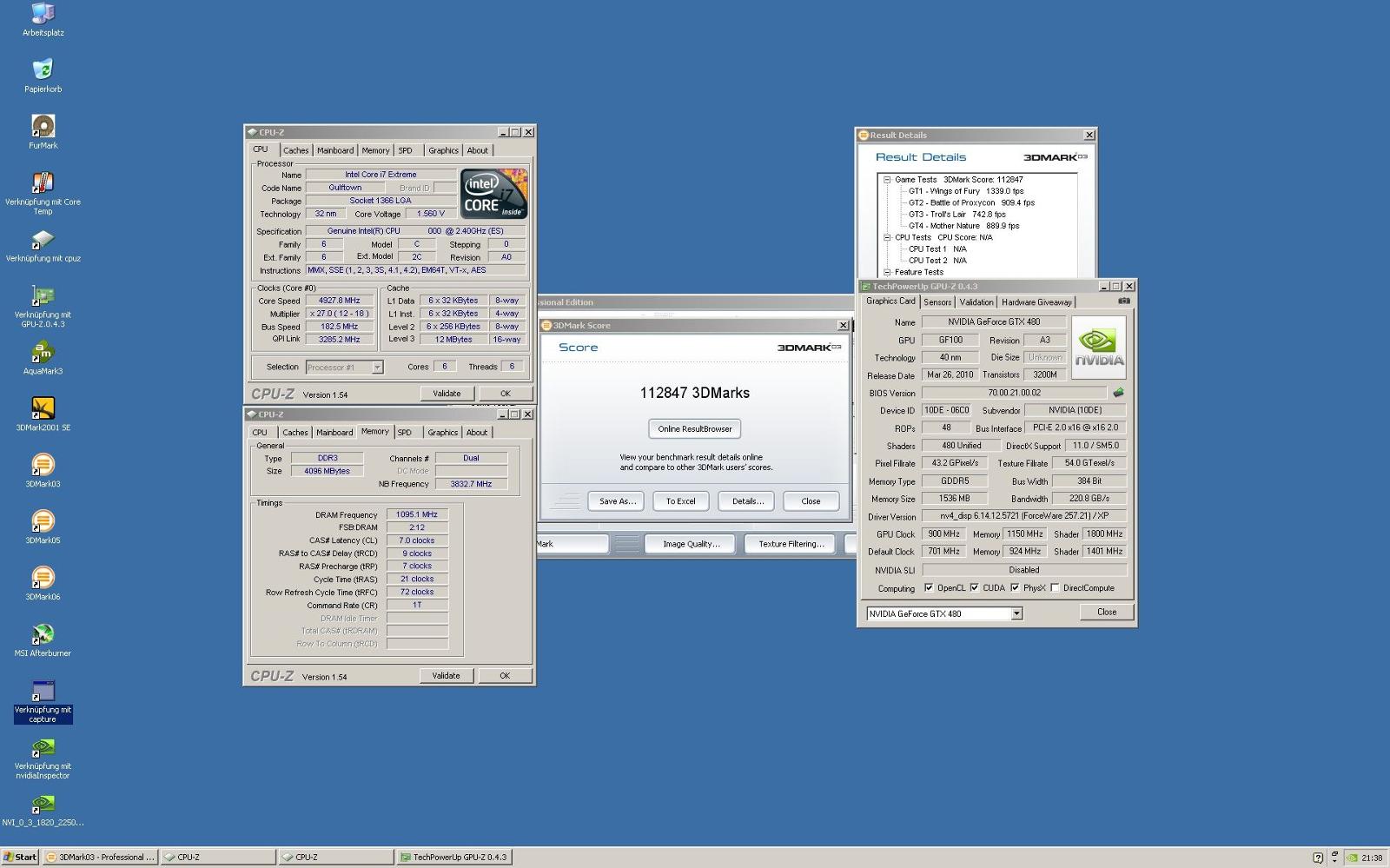The image size is (1390, 868).
Task: Open SPD tab in upper CPU-Z window
Action: point(405,150)
